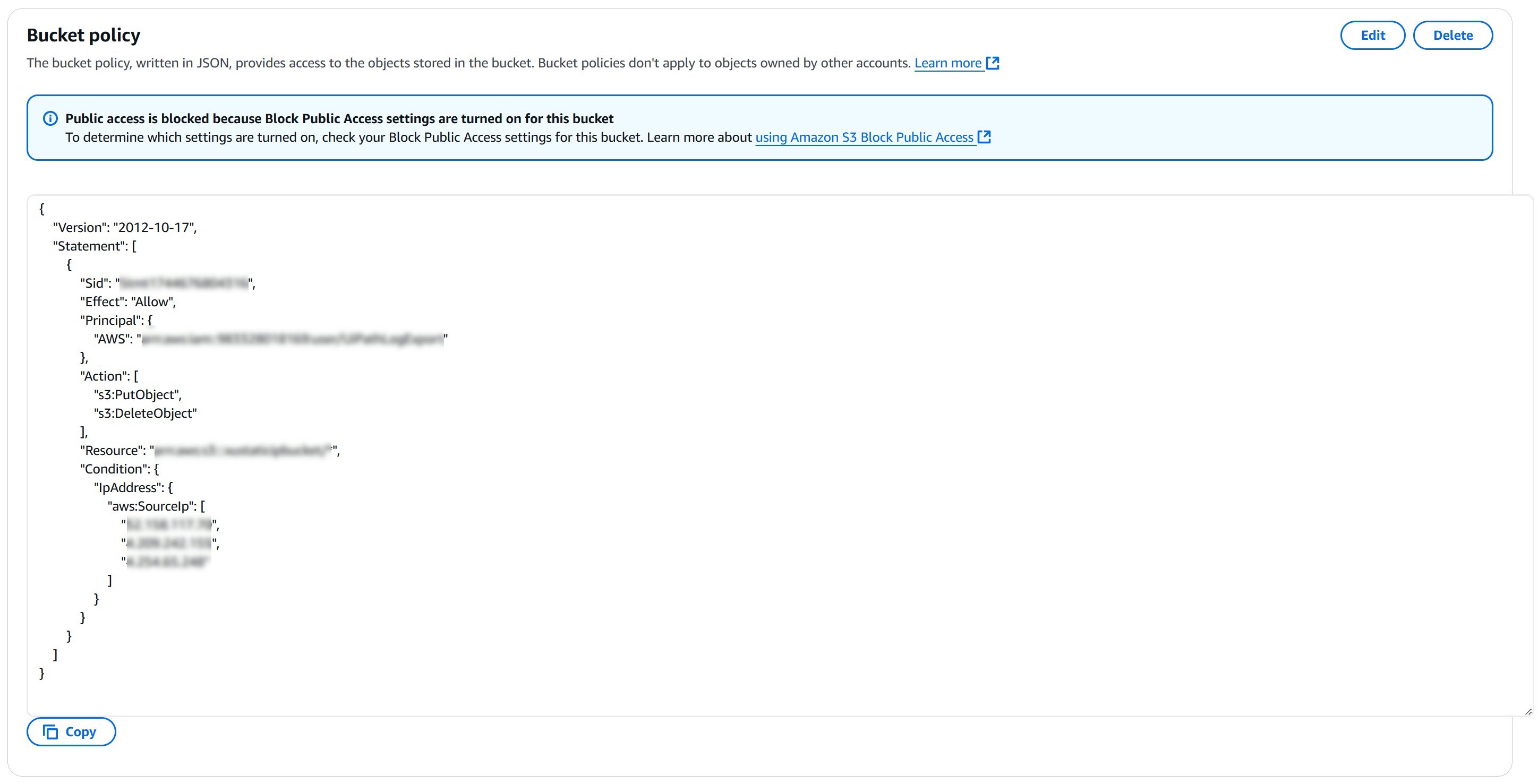This screenshot has height=784, width=1538.
Task: Open the Learn more link
Action: pyautogui.click(x=947, y=63)
